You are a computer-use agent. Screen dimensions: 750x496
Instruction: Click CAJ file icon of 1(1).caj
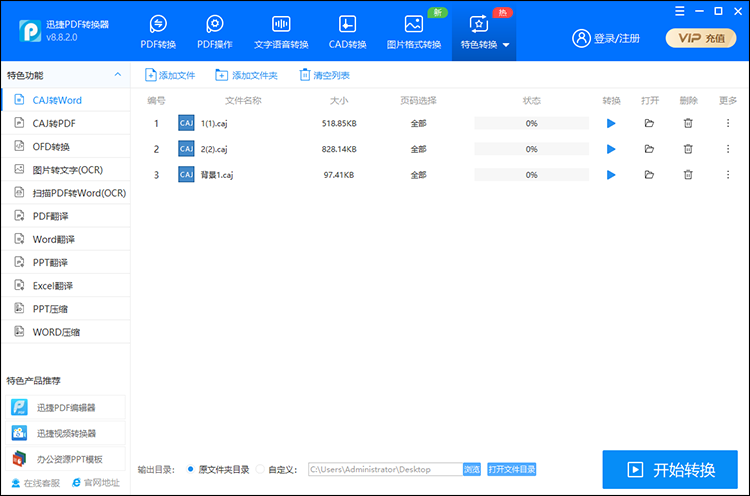(x=186, y=123)
